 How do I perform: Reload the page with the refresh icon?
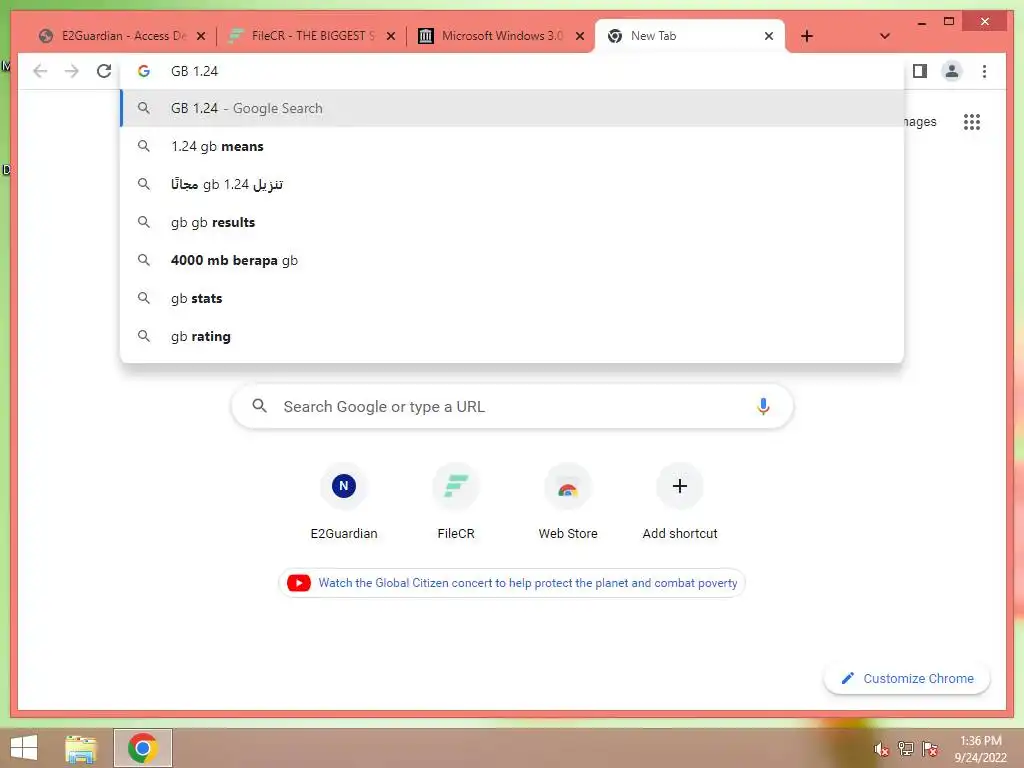pyautogui.click(x=104, y=71)
